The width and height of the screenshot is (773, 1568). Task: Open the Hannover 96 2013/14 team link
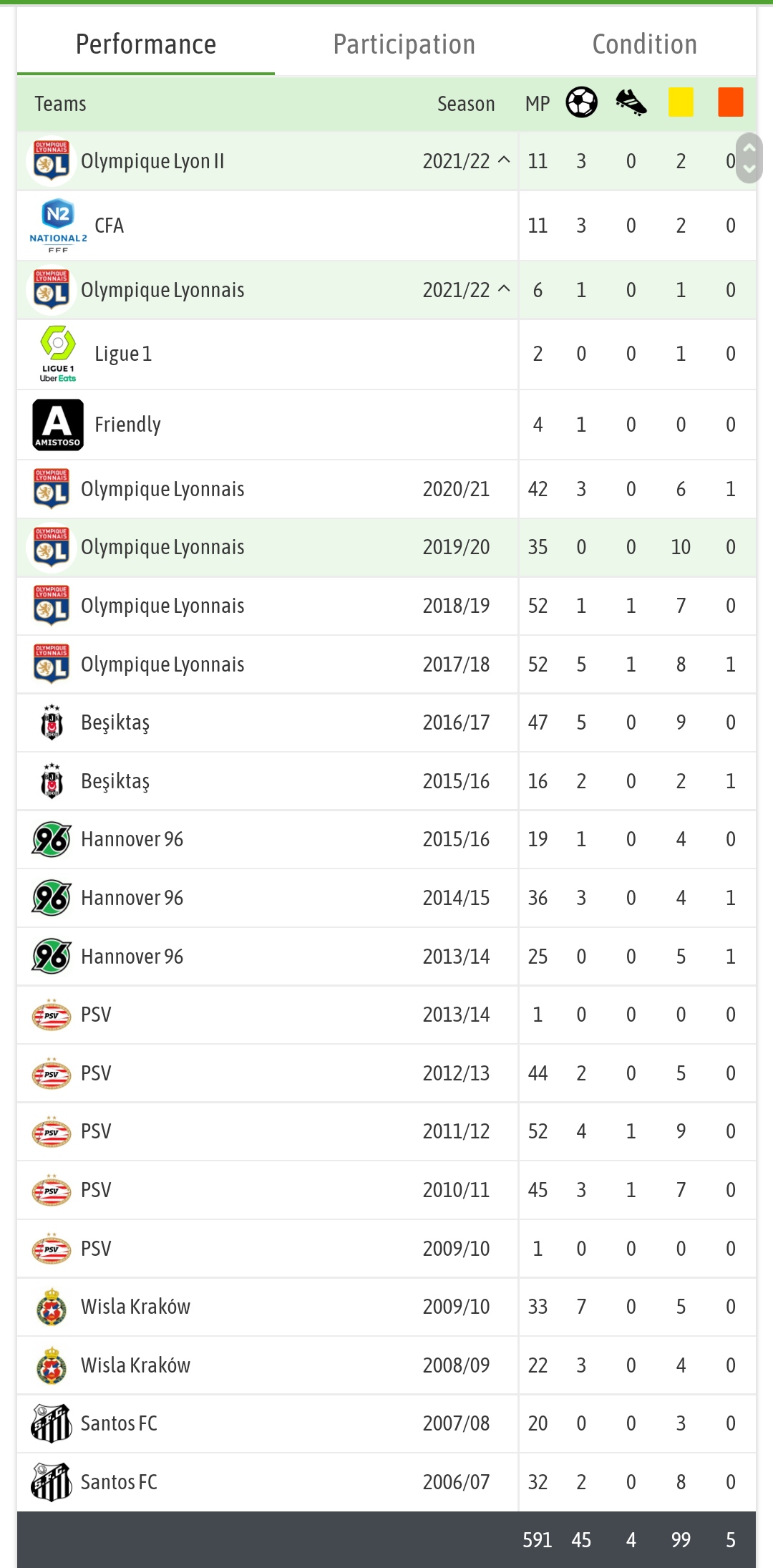click(132, 957)
